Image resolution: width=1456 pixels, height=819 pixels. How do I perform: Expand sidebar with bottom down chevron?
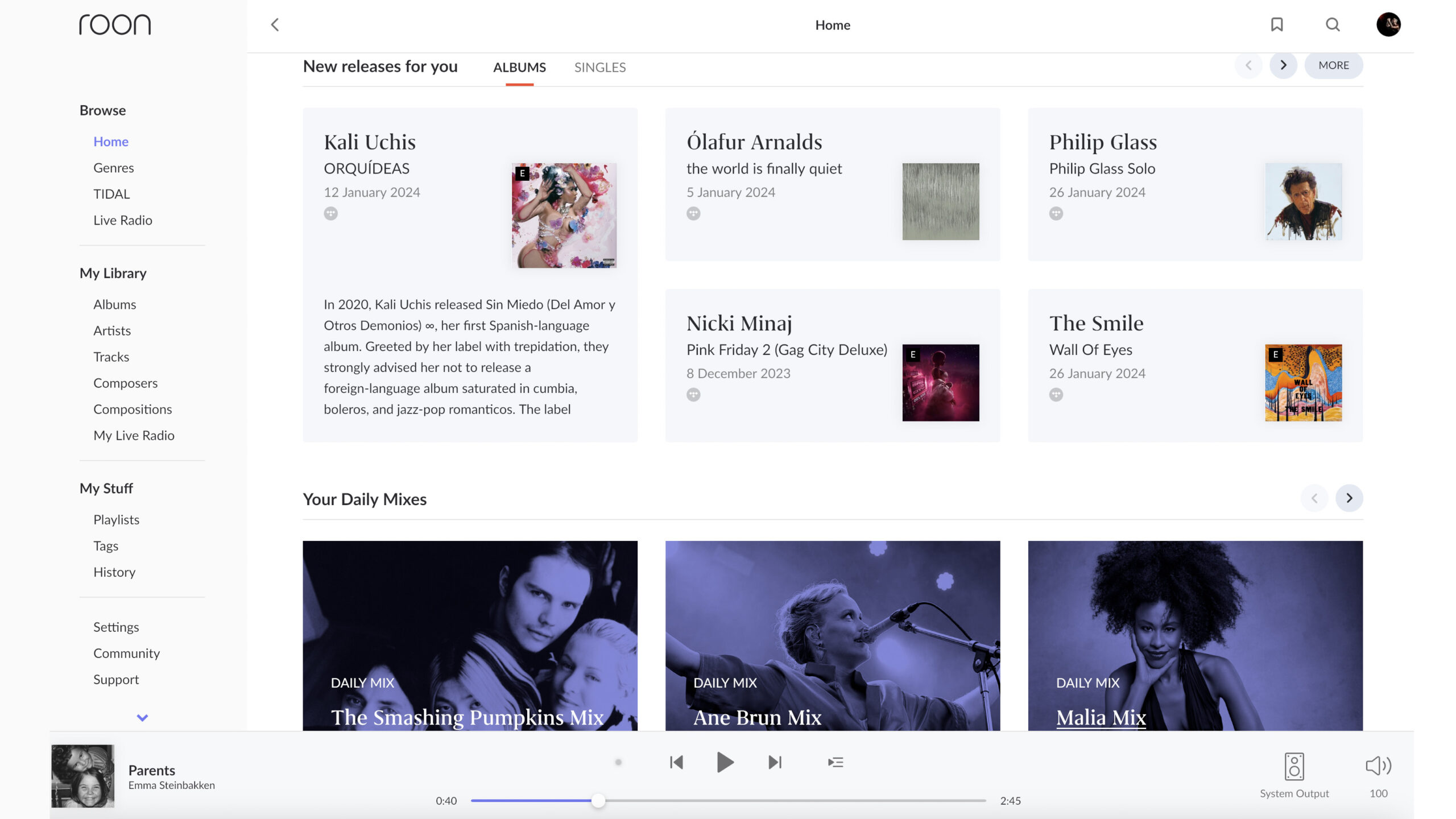(142, 718)
